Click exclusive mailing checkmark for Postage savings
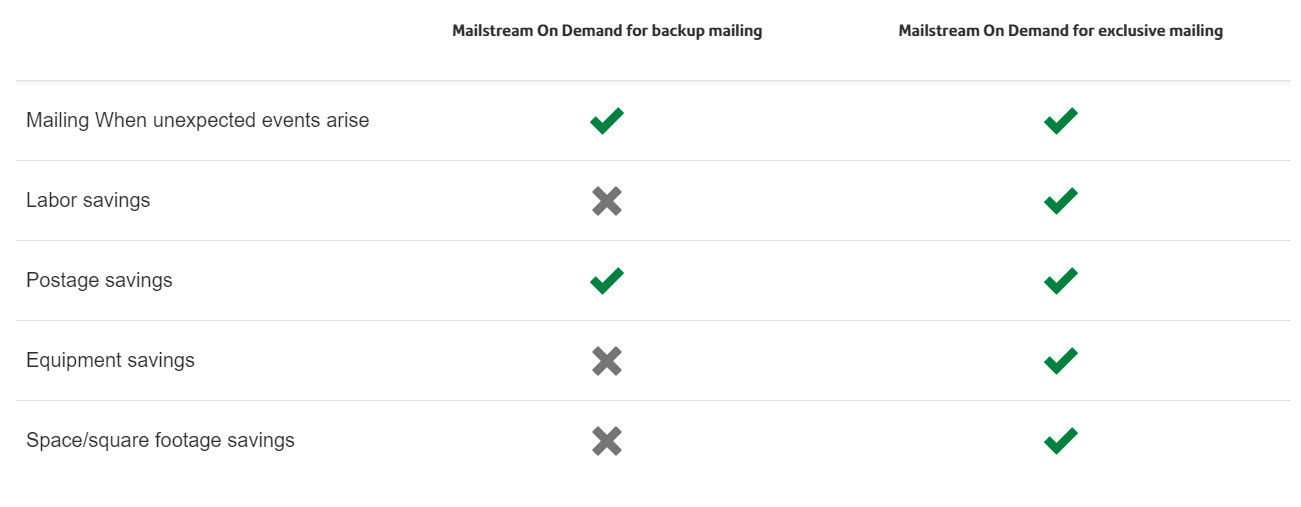Image resolution: width=1301 pixels, height=507 pixels. pos(1060,281)
